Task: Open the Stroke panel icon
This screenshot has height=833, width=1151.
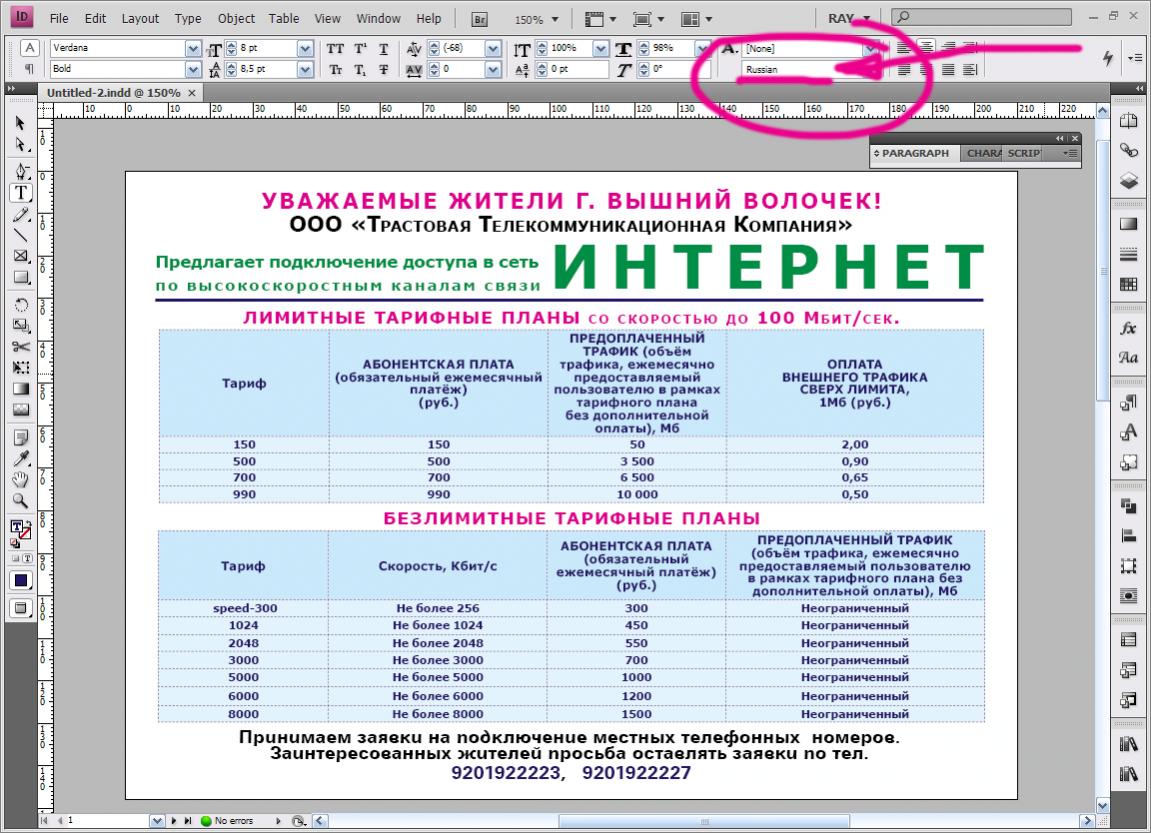Action: tap(1128, 255)
